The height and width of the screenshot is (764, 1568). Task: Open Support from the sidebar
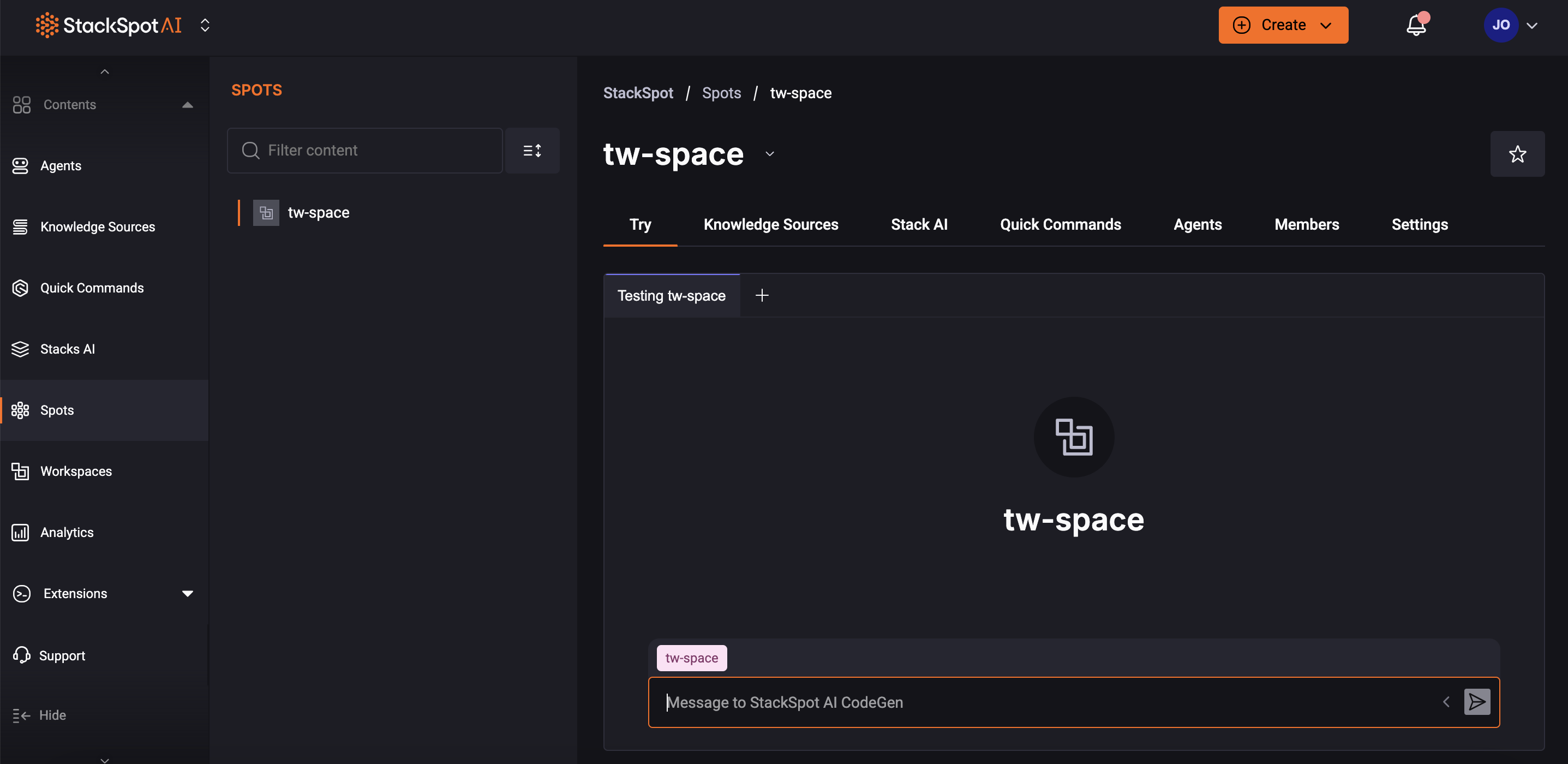point(62,655)
